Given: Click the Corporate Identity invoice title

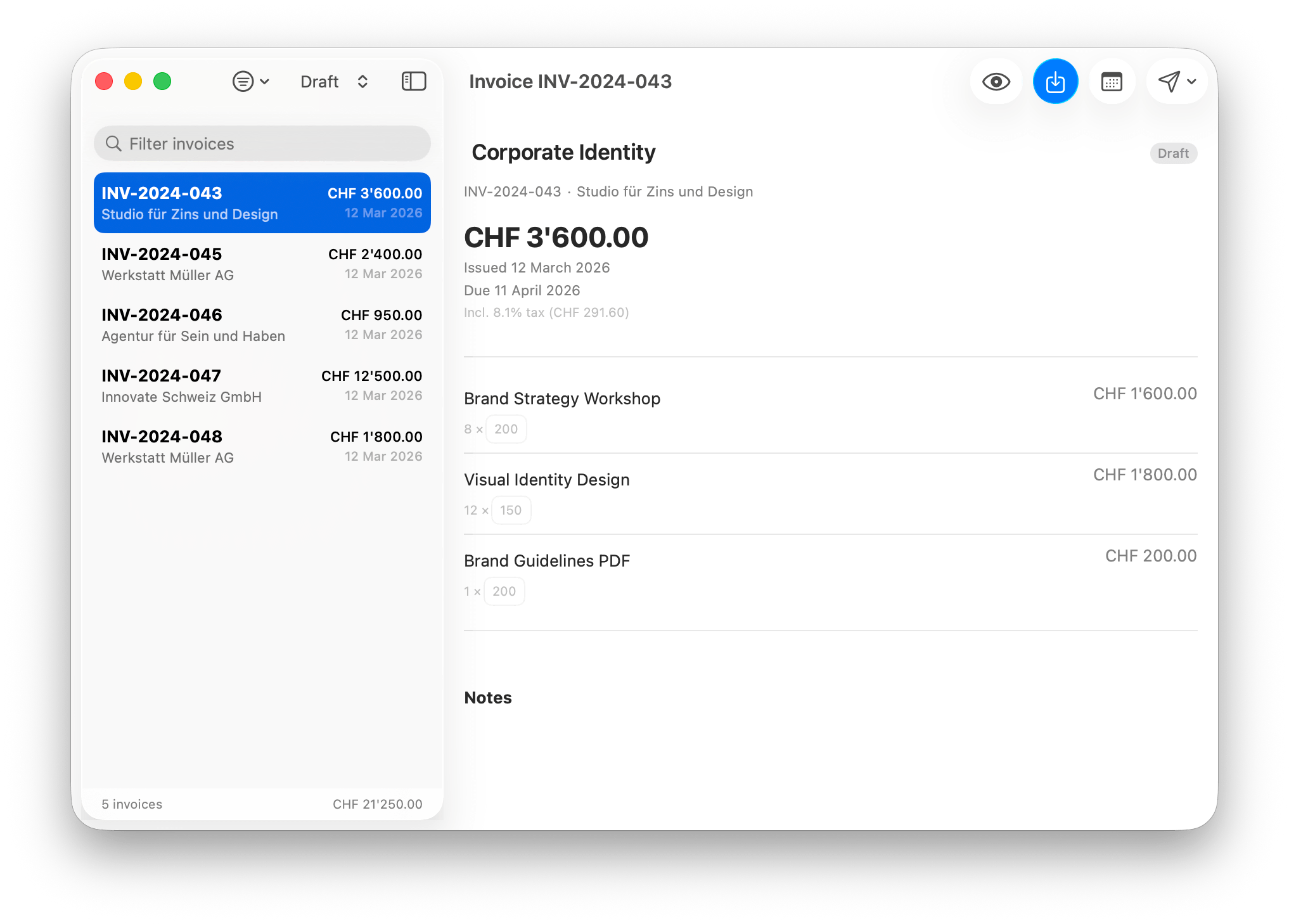Looking at the screenshot, I should (x=564, y=152).
